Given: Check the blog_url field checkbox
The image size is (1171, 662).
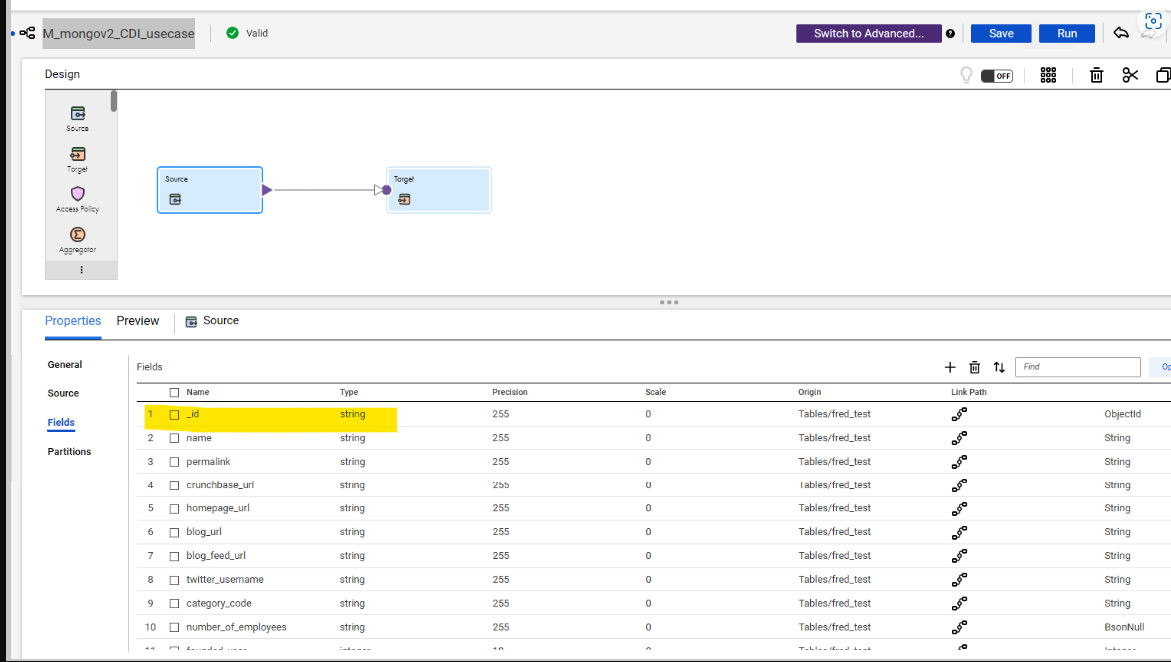Looking at the screenshot, I should (174, 533).
